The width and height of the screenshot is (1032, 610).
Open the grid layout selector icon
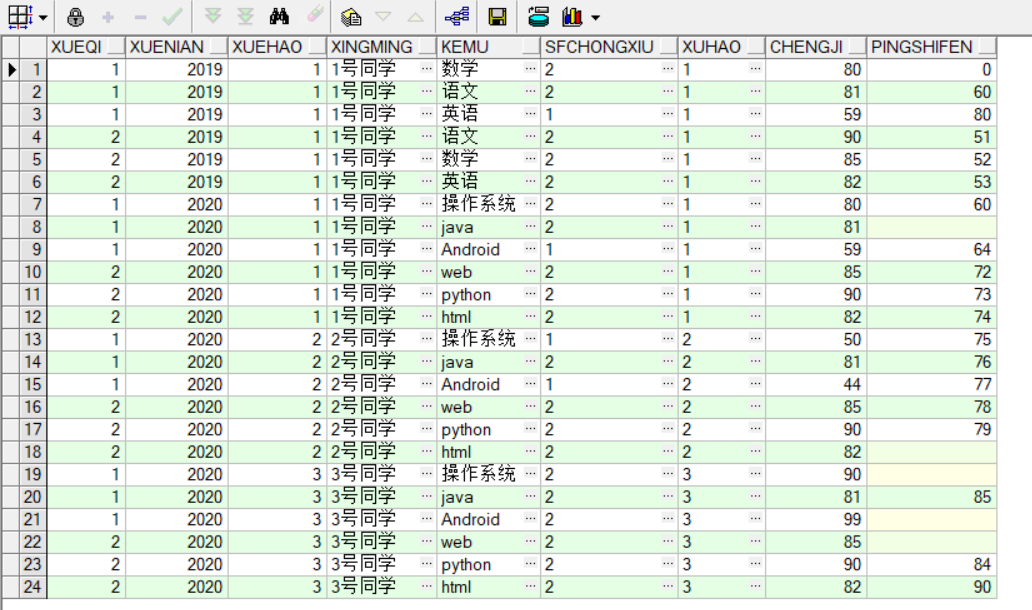[x=20, y=17]
